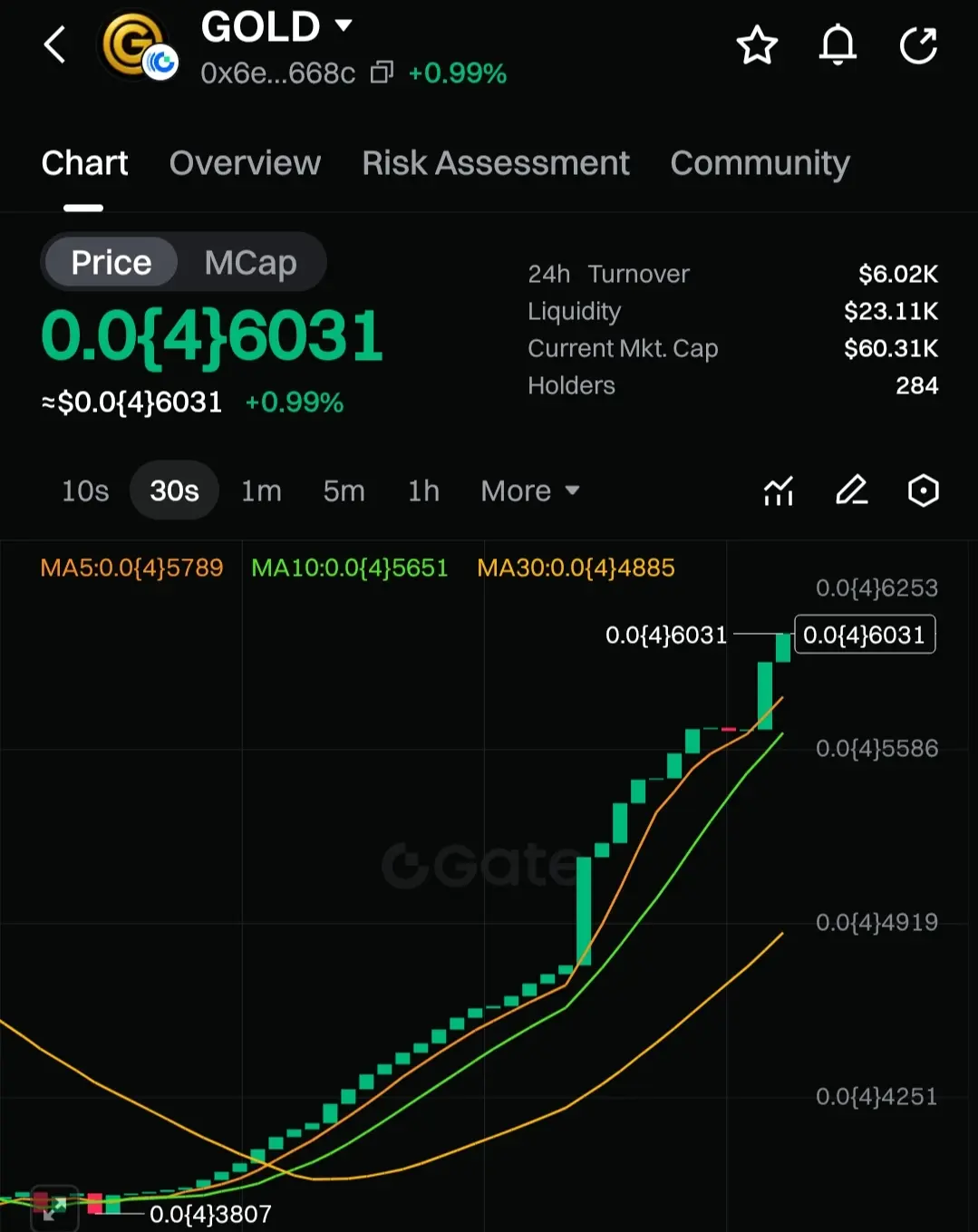Click the large price 0.0{4}6031
Screen dimensions: 978x1232
click(x=212, y=336)
